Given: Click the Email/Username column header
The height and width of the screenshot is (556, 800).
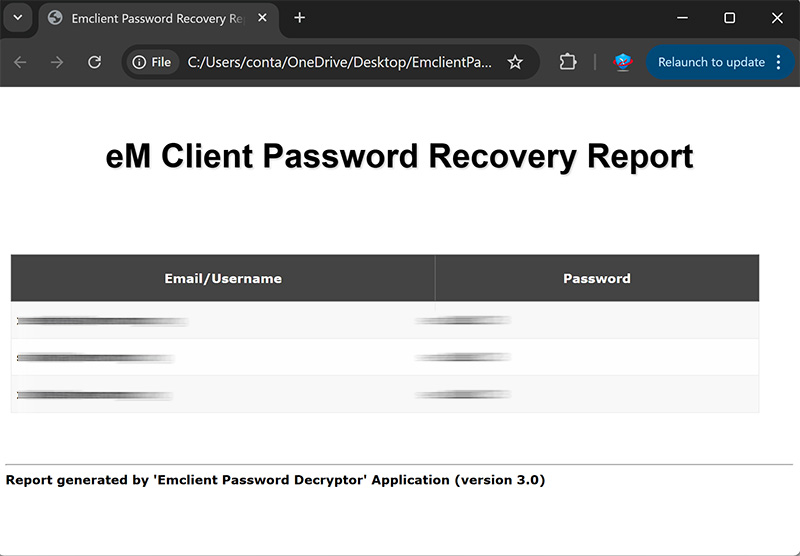Looking at the screenshot, I should (223, 278).
